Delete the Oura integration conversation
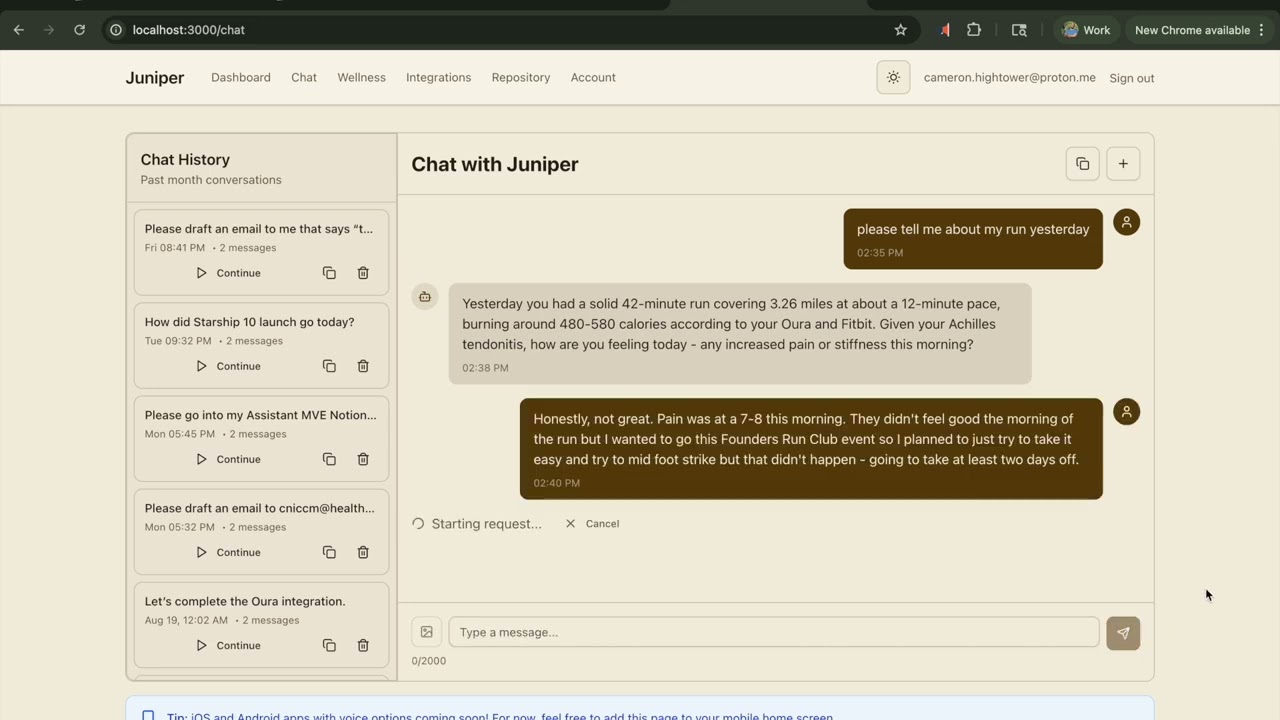 tap(363, 645)
